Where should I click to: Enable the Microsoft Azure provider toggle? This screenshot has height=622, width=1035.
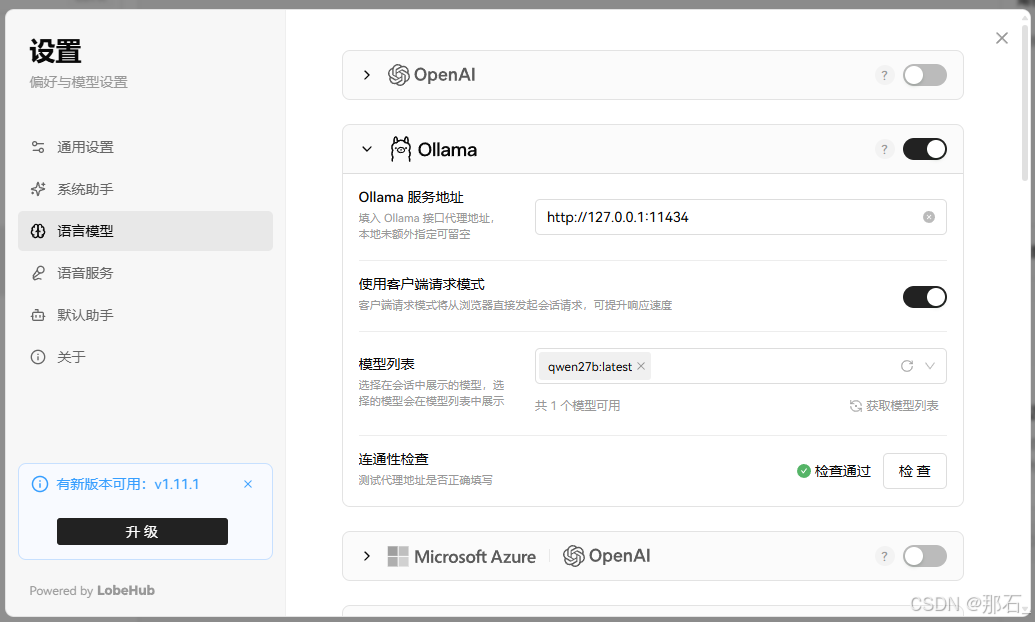click(x=925, y=557)
